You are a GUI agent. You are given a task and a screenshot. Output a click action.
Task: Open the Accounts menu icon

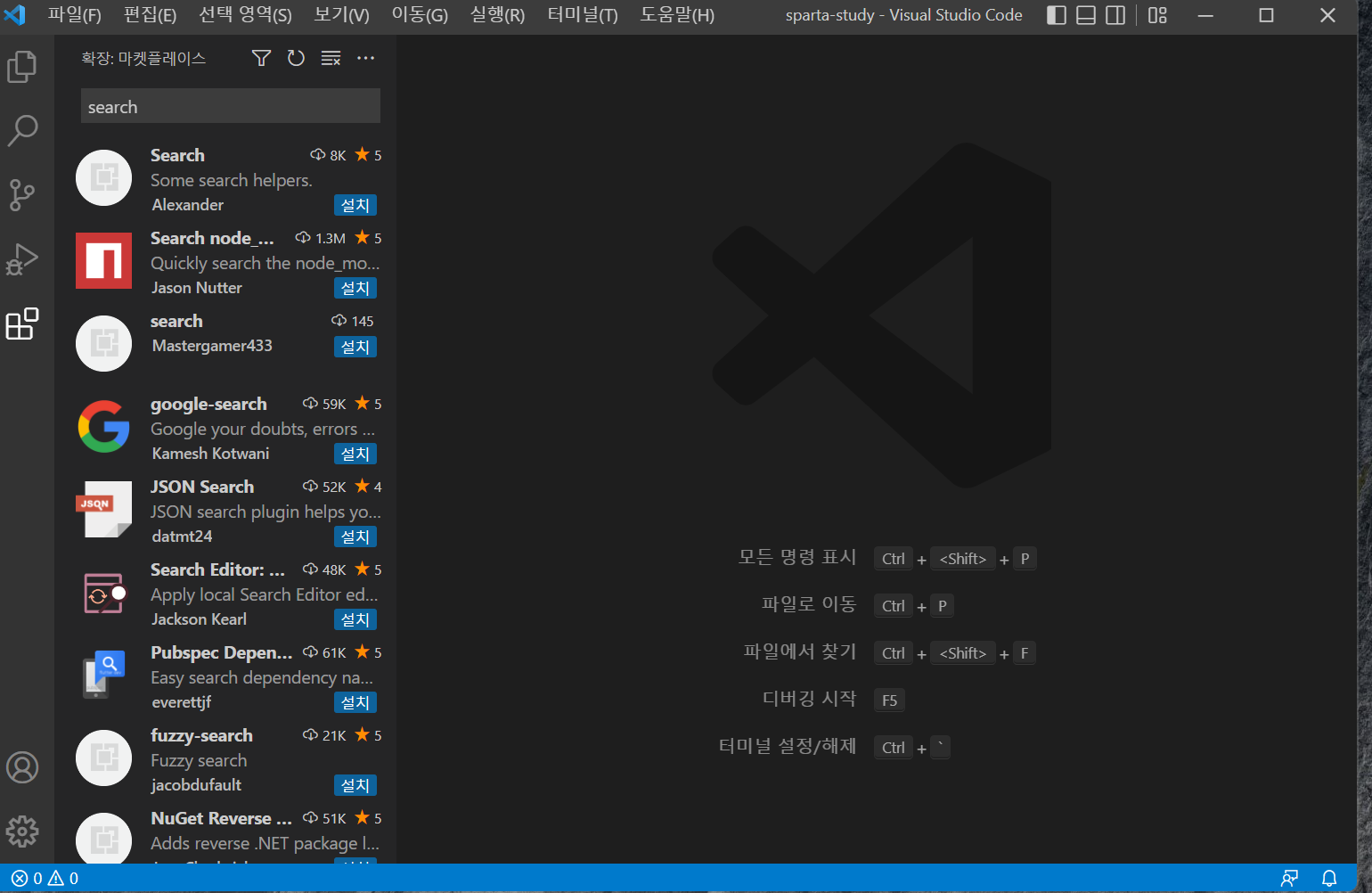[22, 767]
